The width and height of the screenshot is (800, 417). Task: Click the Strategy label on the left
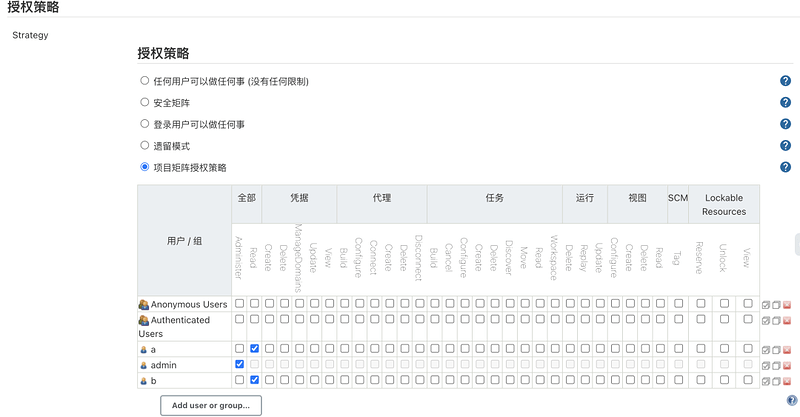tap(30, 35)
